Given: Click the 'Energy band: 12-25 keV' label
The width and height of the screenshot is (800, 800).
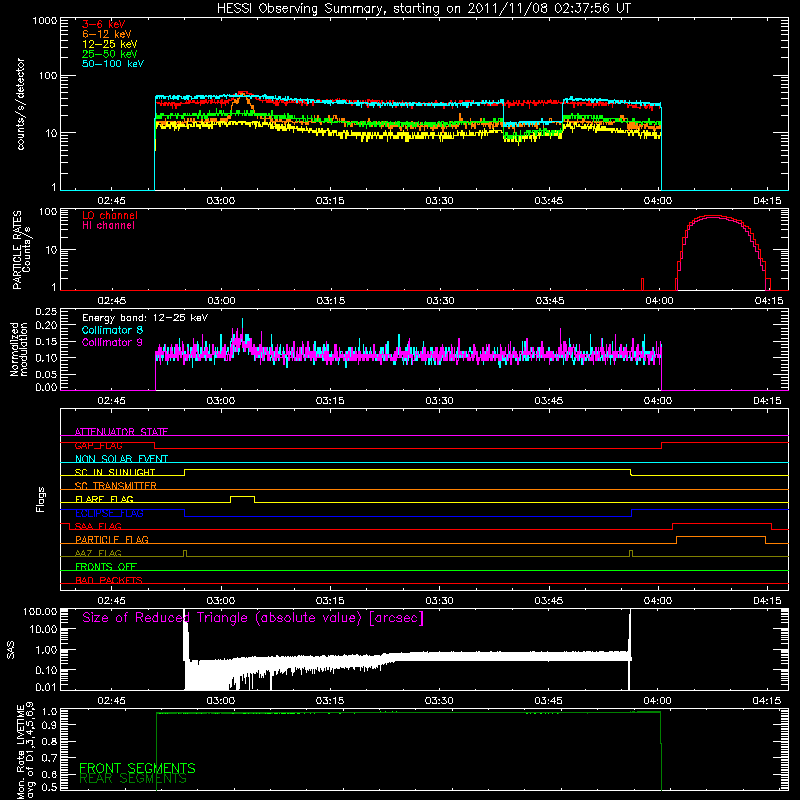Looking at the screenshot, I should pyautogui.click(x=145, y=318).
